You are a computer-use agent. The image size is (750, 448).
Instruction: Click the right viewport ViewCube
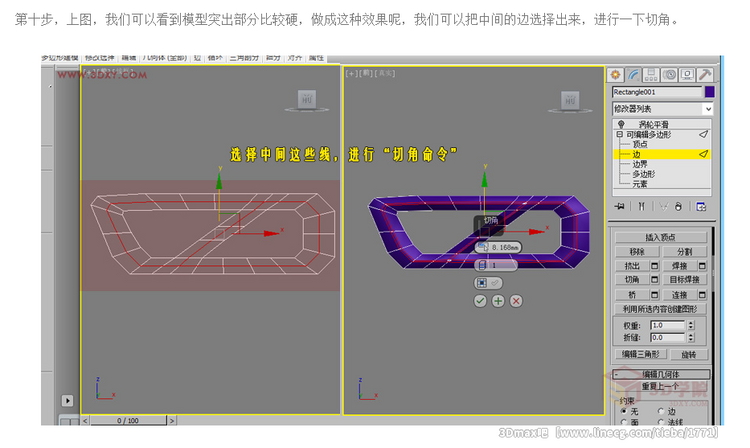570,101
